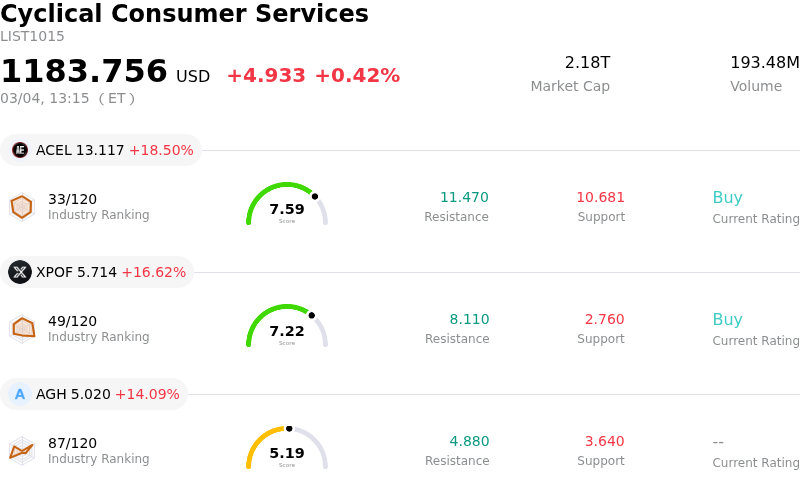Click XPOF support value 2.760
The image size is (800, 488).
click(604, 320)
